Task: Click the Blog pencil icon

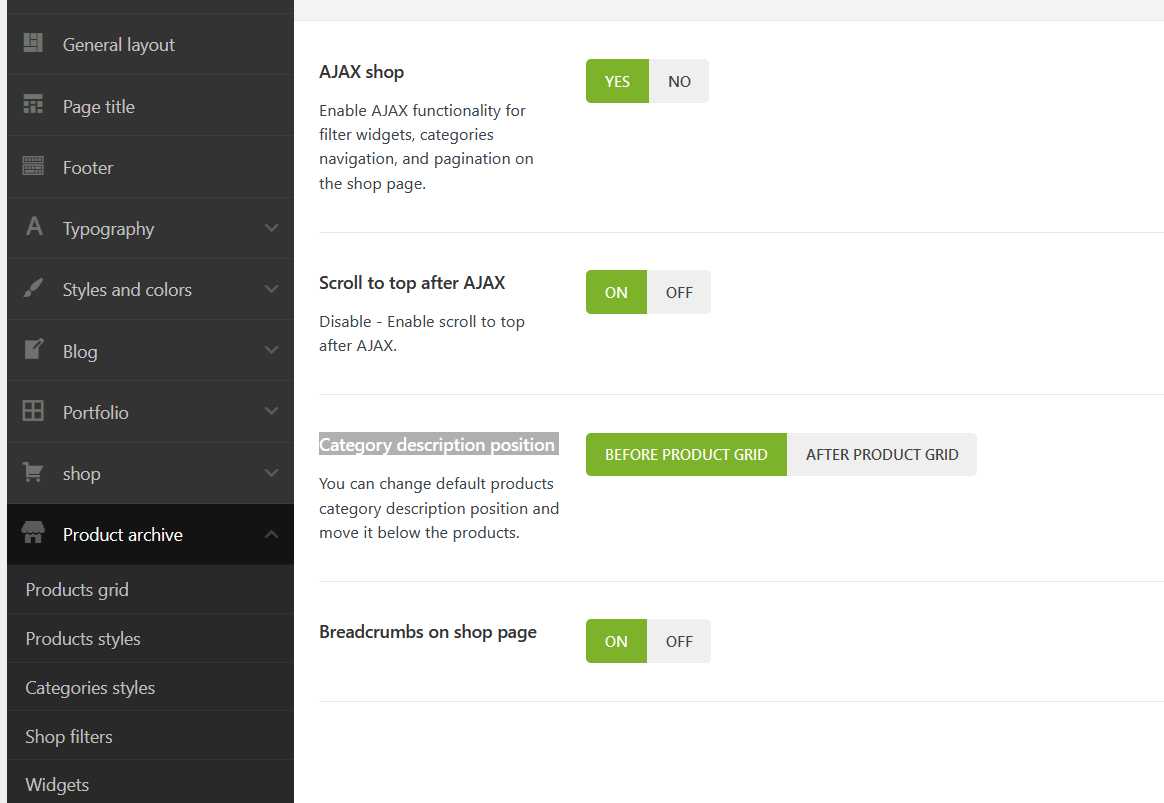Action: pyautogui.click(x=33, y=350)
